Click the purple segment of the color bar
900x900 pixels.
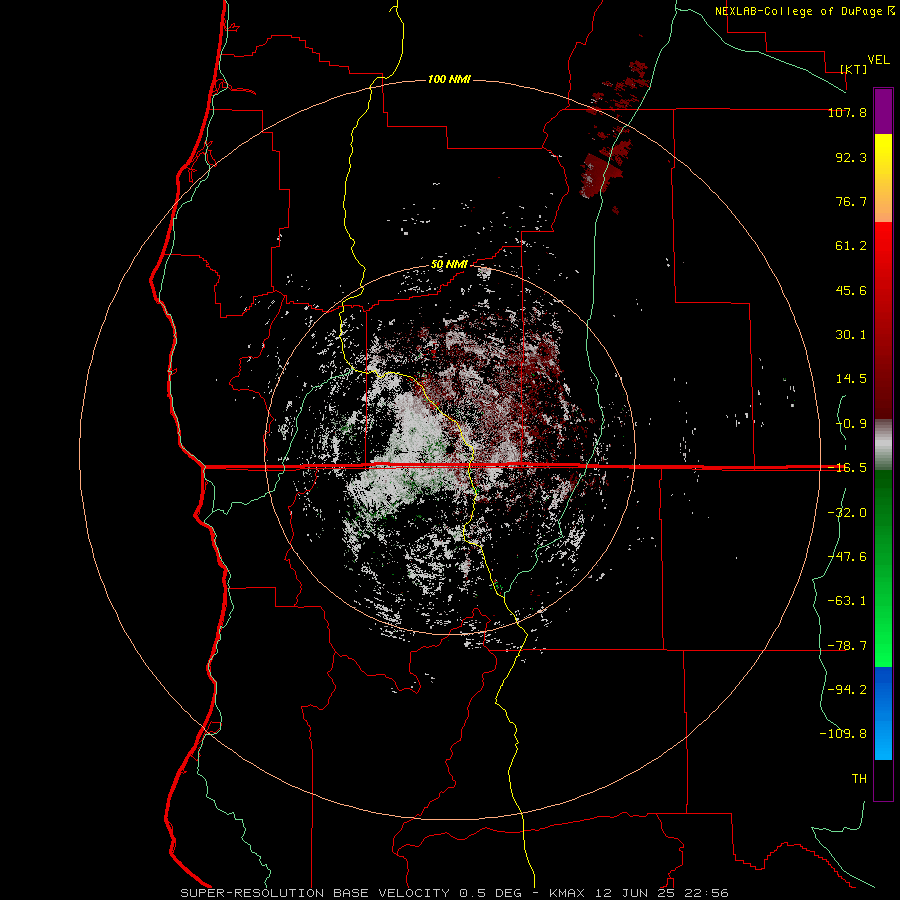tap(883, 111)
